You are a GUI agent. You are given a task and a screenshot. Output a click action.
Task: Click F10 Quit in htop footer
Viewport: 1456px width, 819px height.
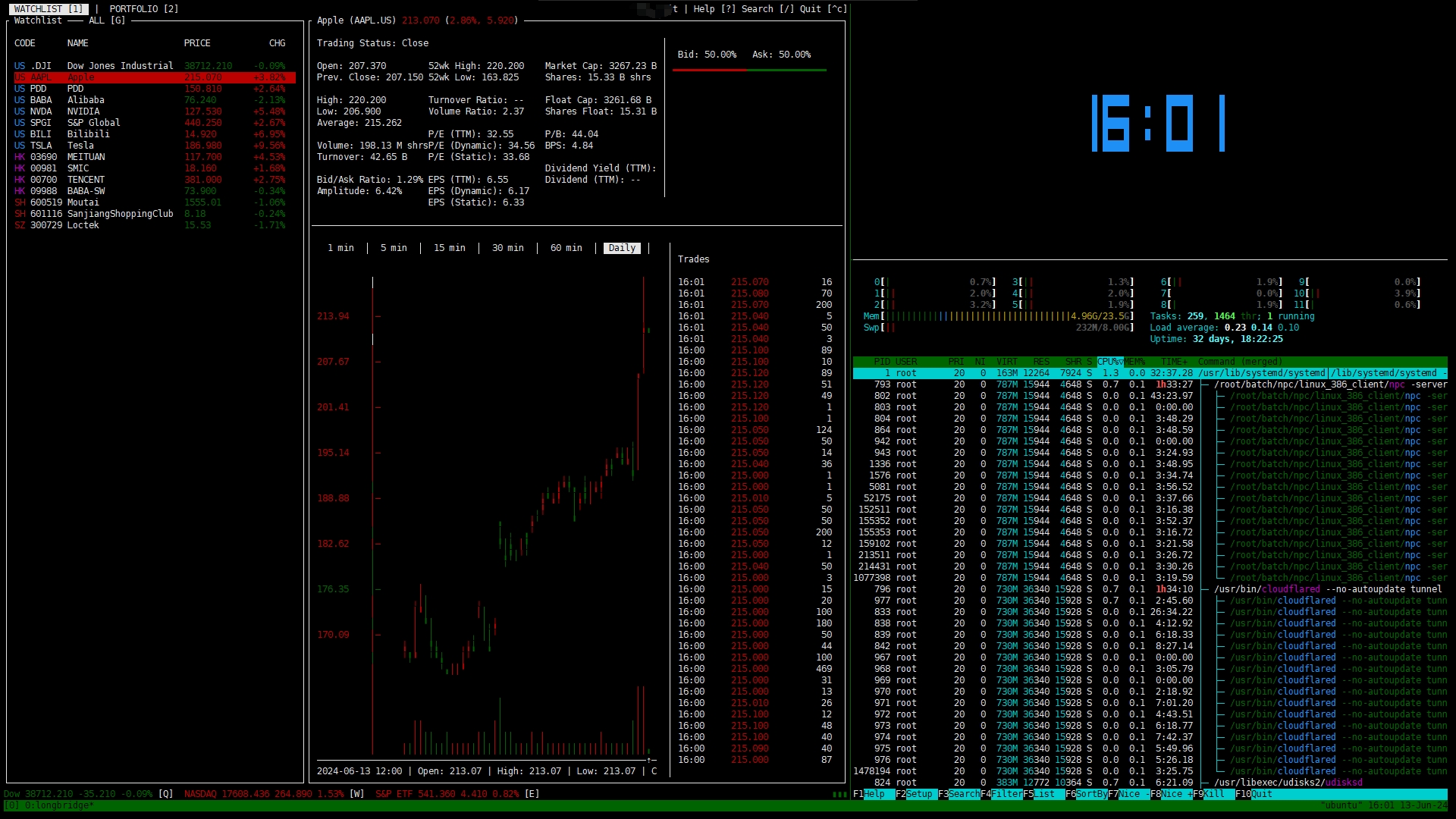point(1256,794)
